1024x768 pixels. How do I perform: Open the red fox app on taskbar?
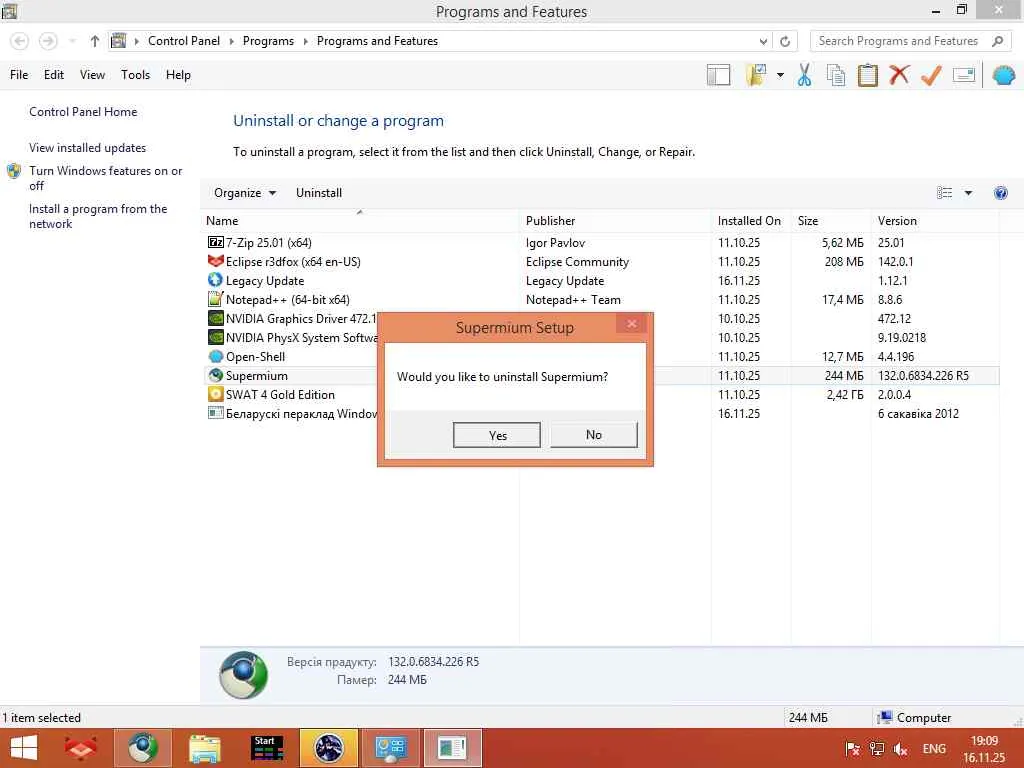(x=80, y=748)
